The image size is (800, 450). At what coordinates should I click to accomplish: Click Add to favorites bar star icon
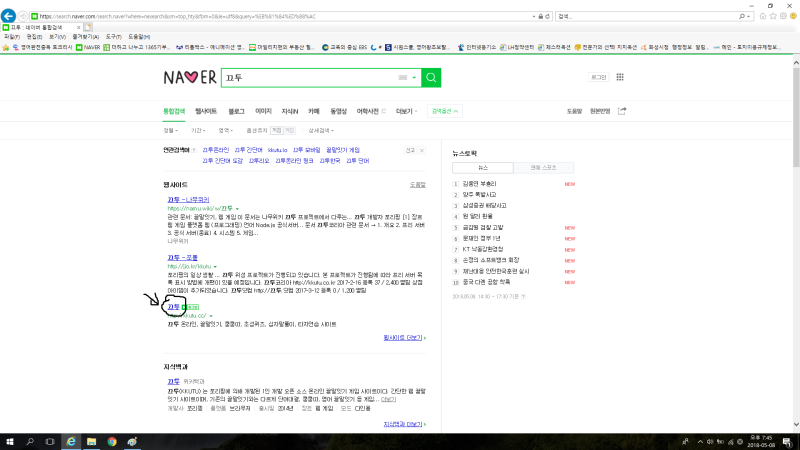pyautogui.click(x=6, y=47)
